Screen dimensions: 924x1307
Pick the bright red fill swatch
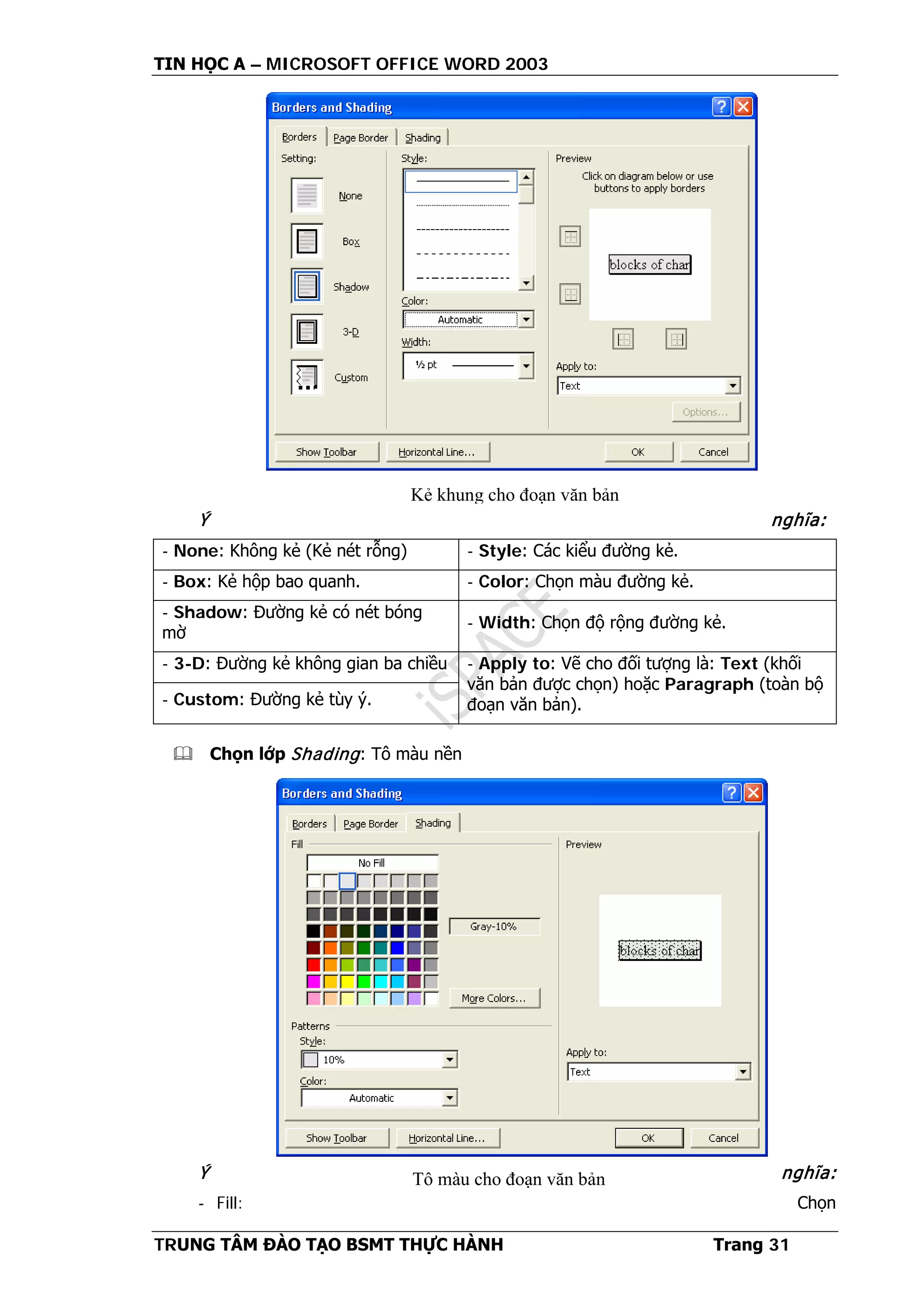[314, 964]
